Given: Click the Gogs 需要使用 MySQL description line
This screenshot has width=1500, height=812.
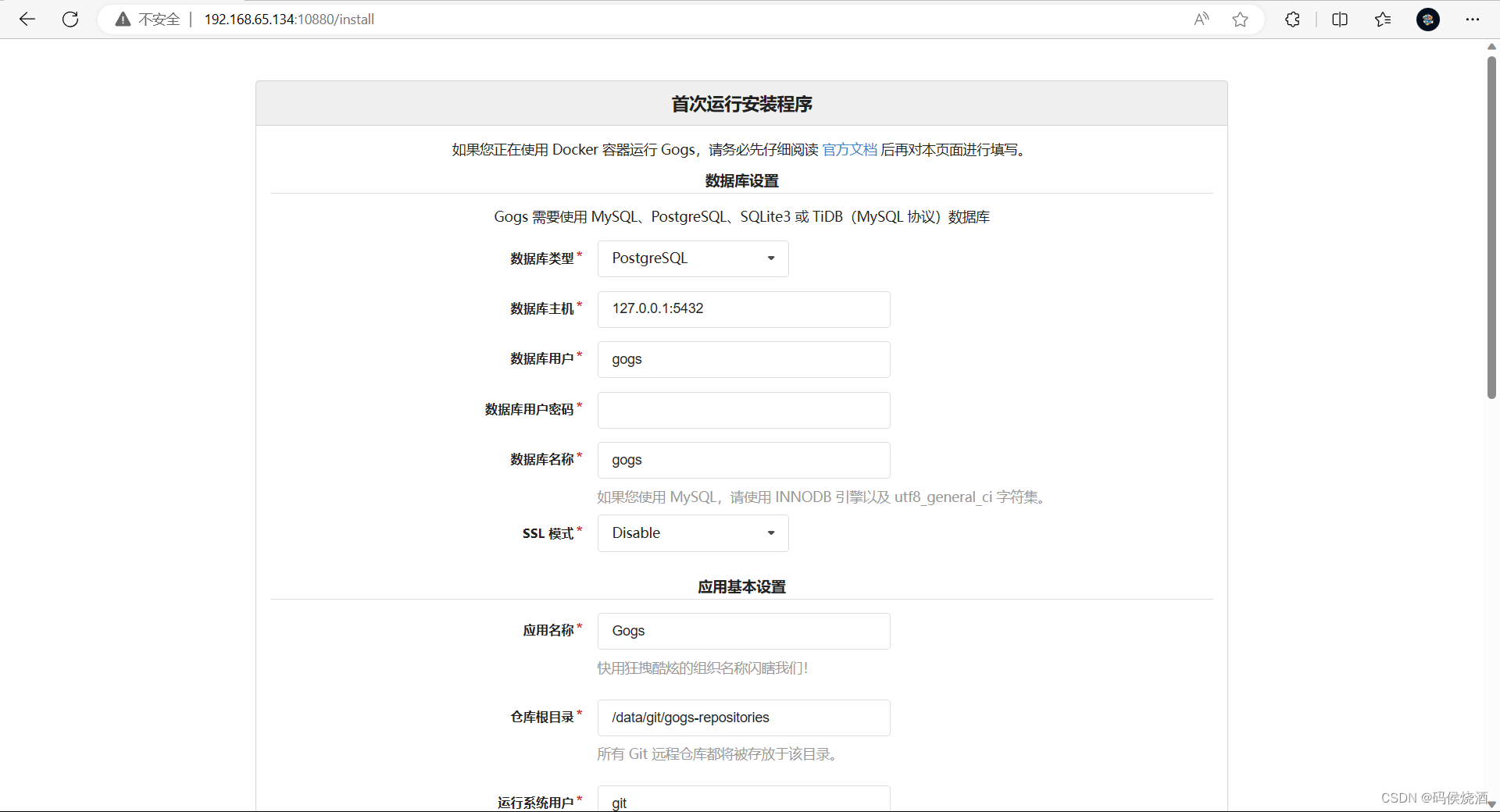Looking at the screenshot, I should coord(741,217).
